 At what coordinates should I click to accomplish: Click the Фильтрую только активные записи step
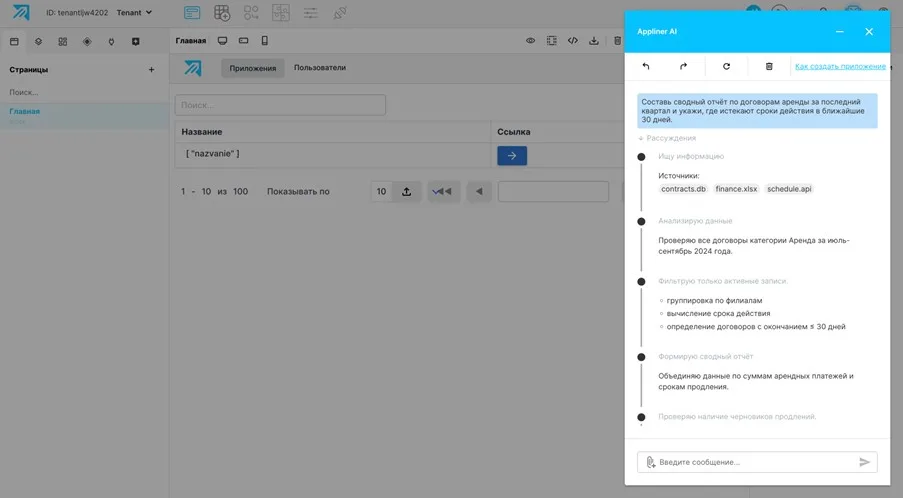click(x=723, y=281)
